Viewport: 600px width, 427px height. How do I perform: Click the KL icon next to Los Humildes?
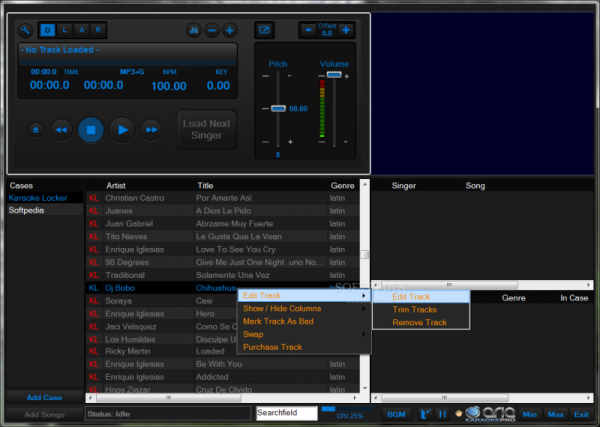tap(94, 339)
